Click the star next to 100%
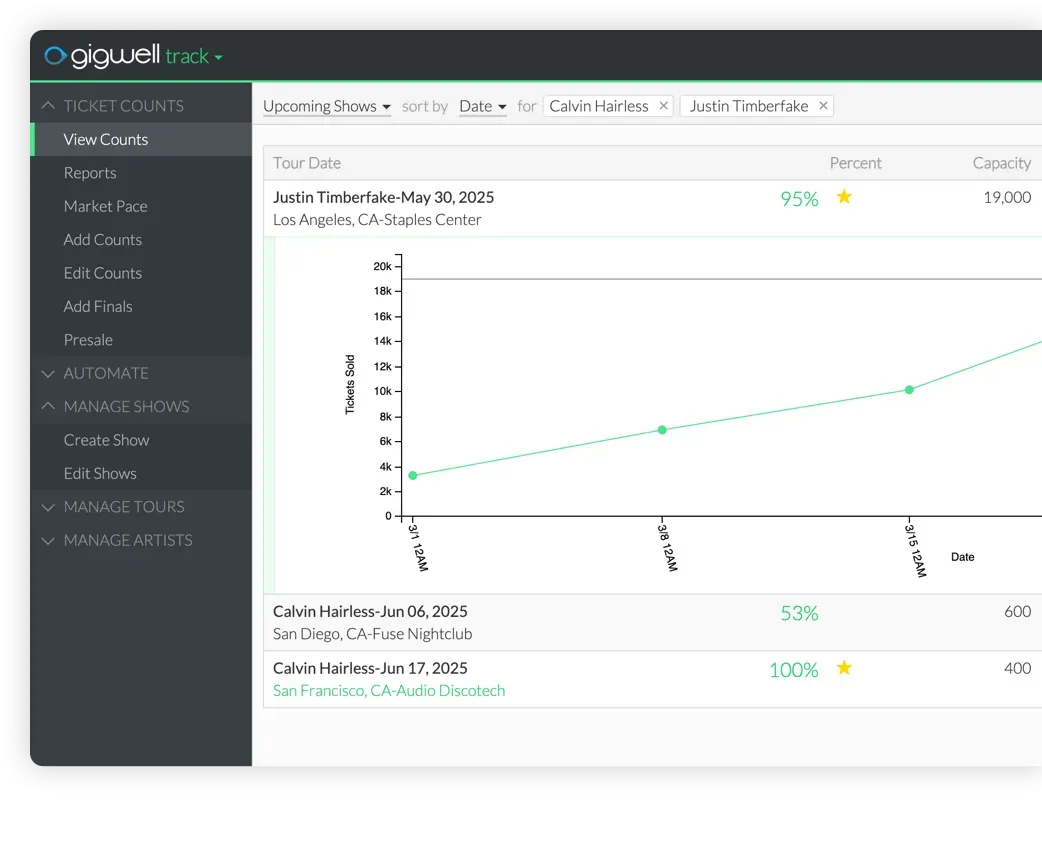Screen dimensions: 1042x862 (x=844, y=667)
